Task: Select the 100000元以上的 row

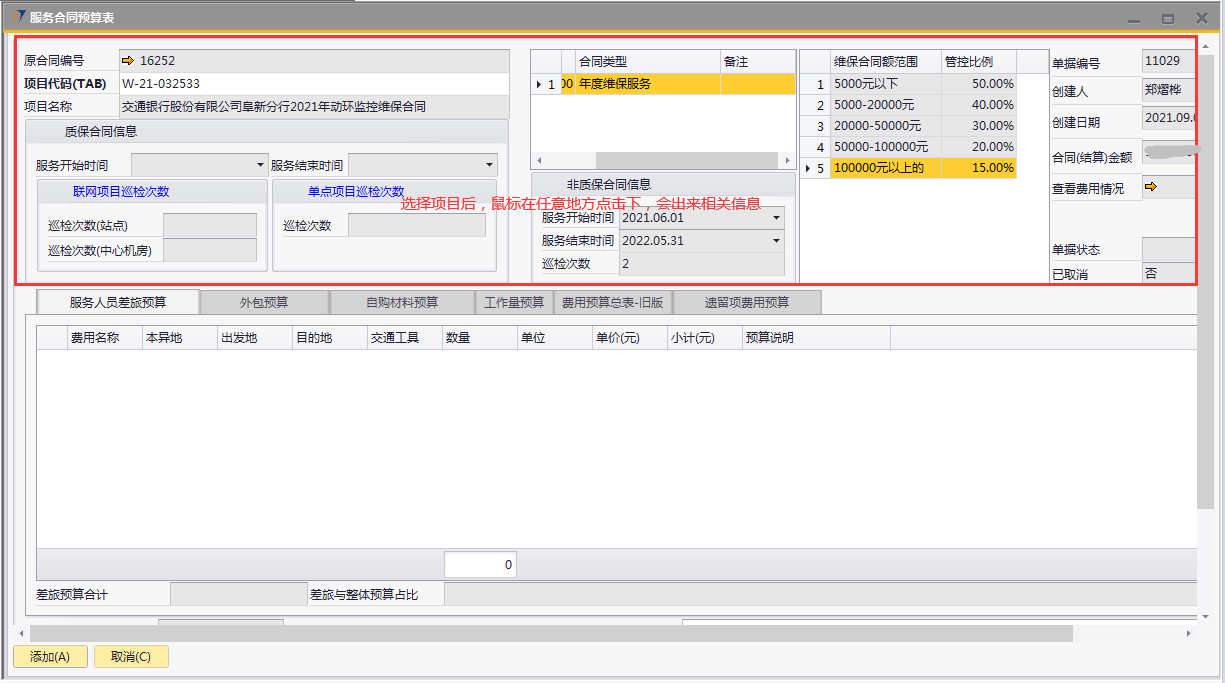Action: coord(885,168)
